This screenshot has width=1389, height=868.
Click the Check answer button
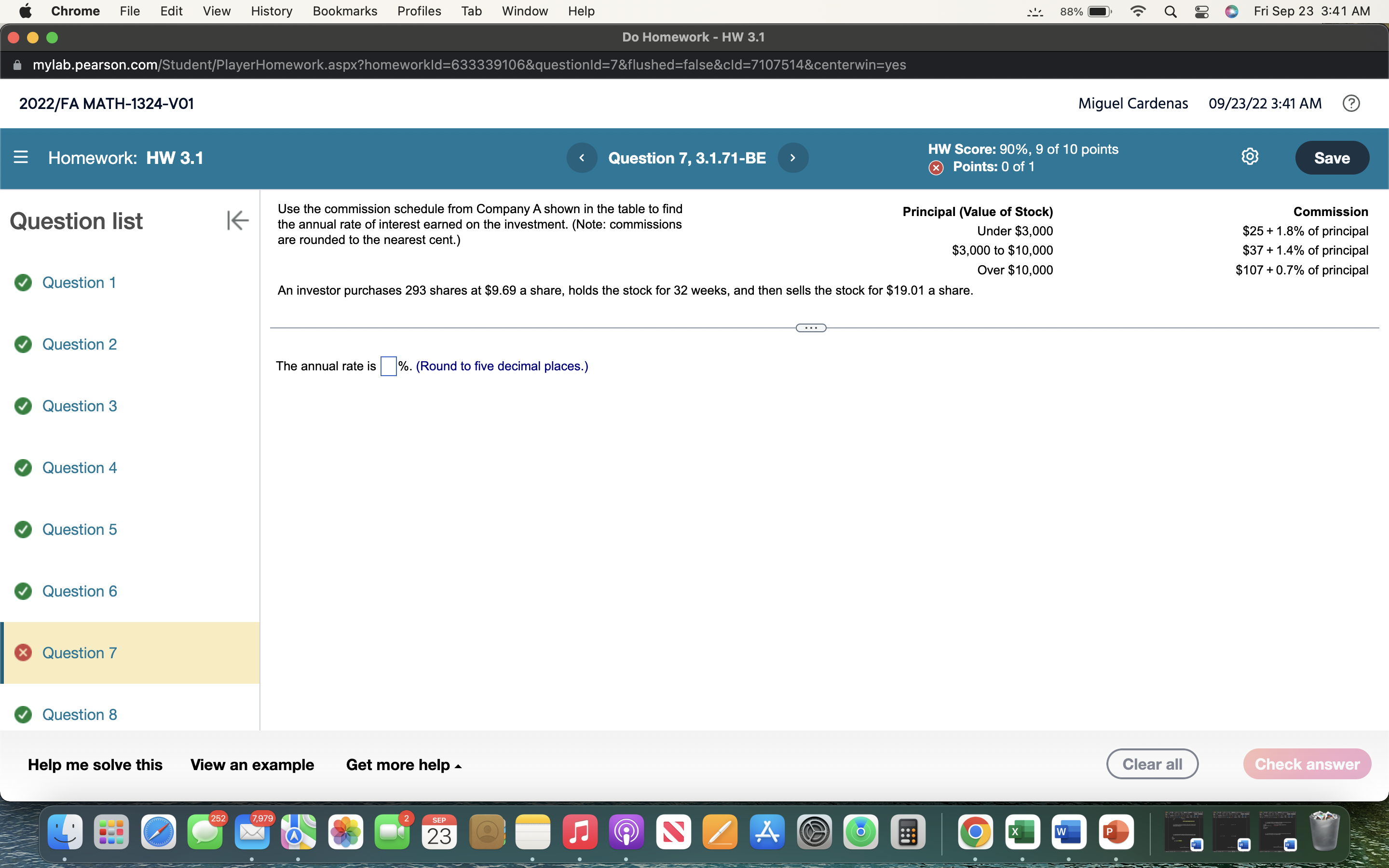point(1307,763)
